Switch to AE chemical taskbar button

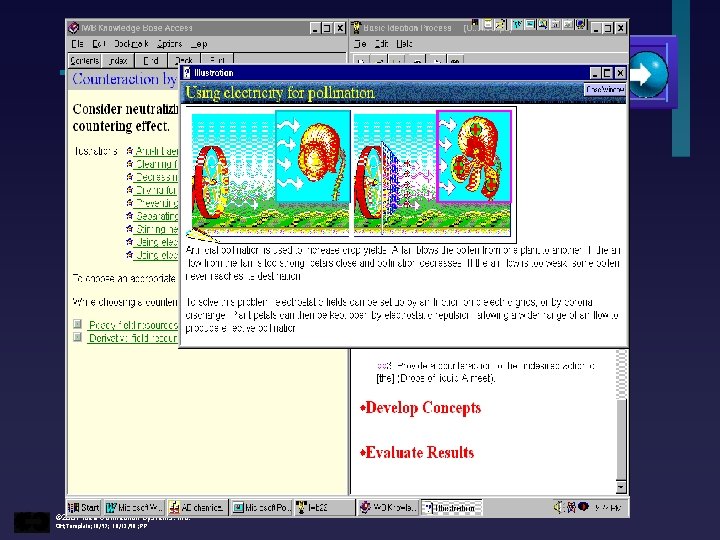pos(197,507)
